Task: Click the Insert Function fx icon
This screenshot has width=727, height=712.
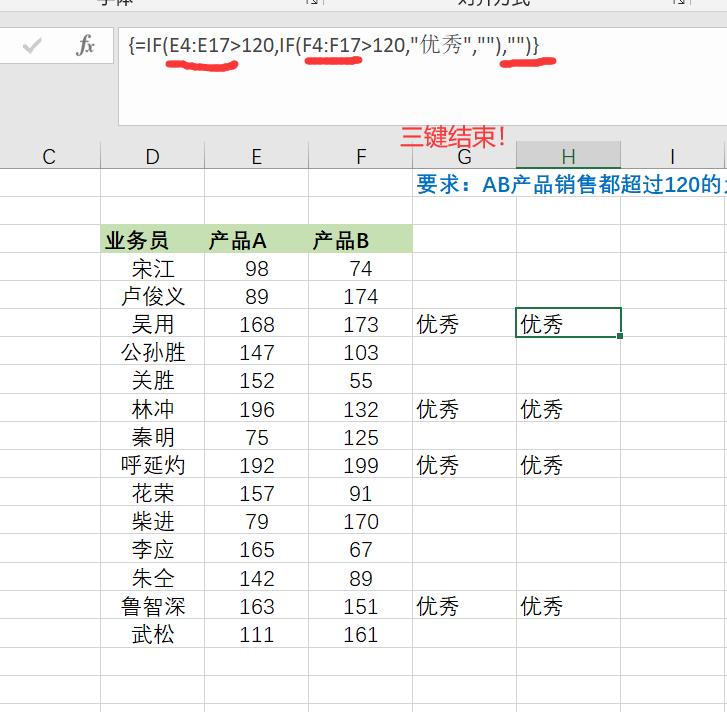Action: click(85, 45)
